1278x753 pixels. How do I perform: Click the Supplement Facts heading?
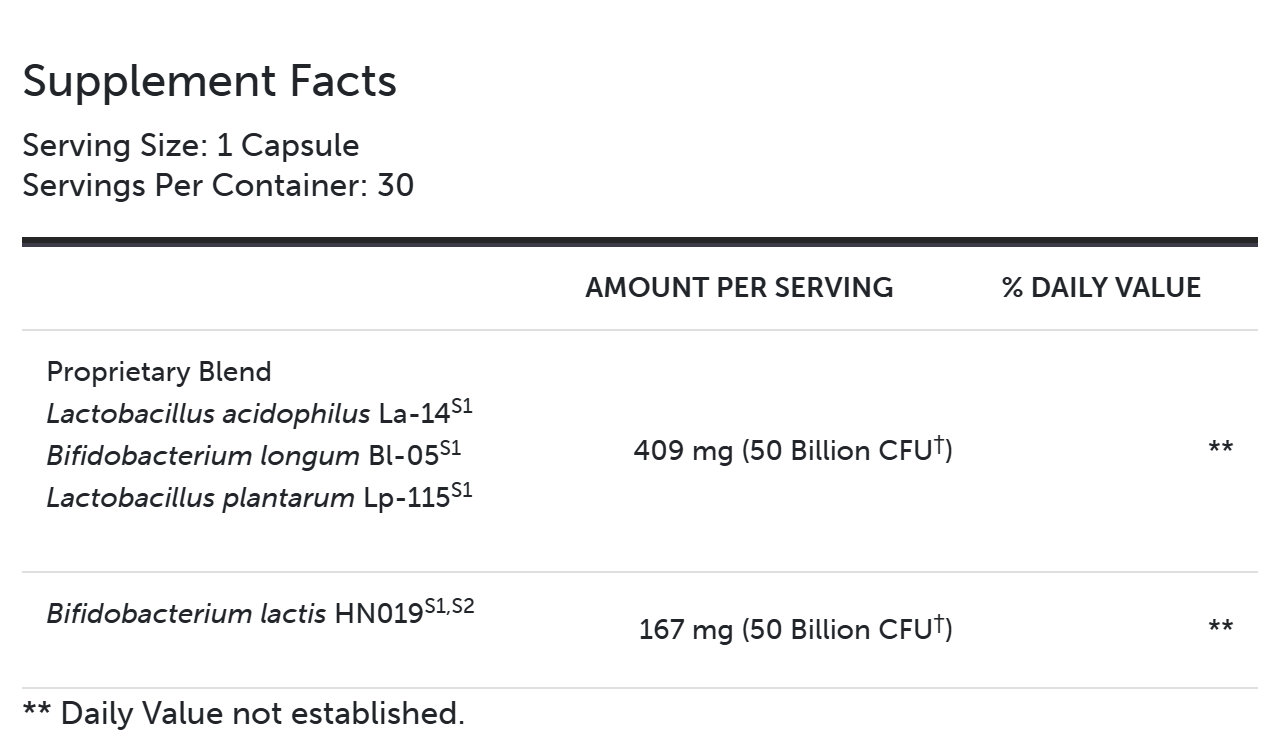pos(209,81)
